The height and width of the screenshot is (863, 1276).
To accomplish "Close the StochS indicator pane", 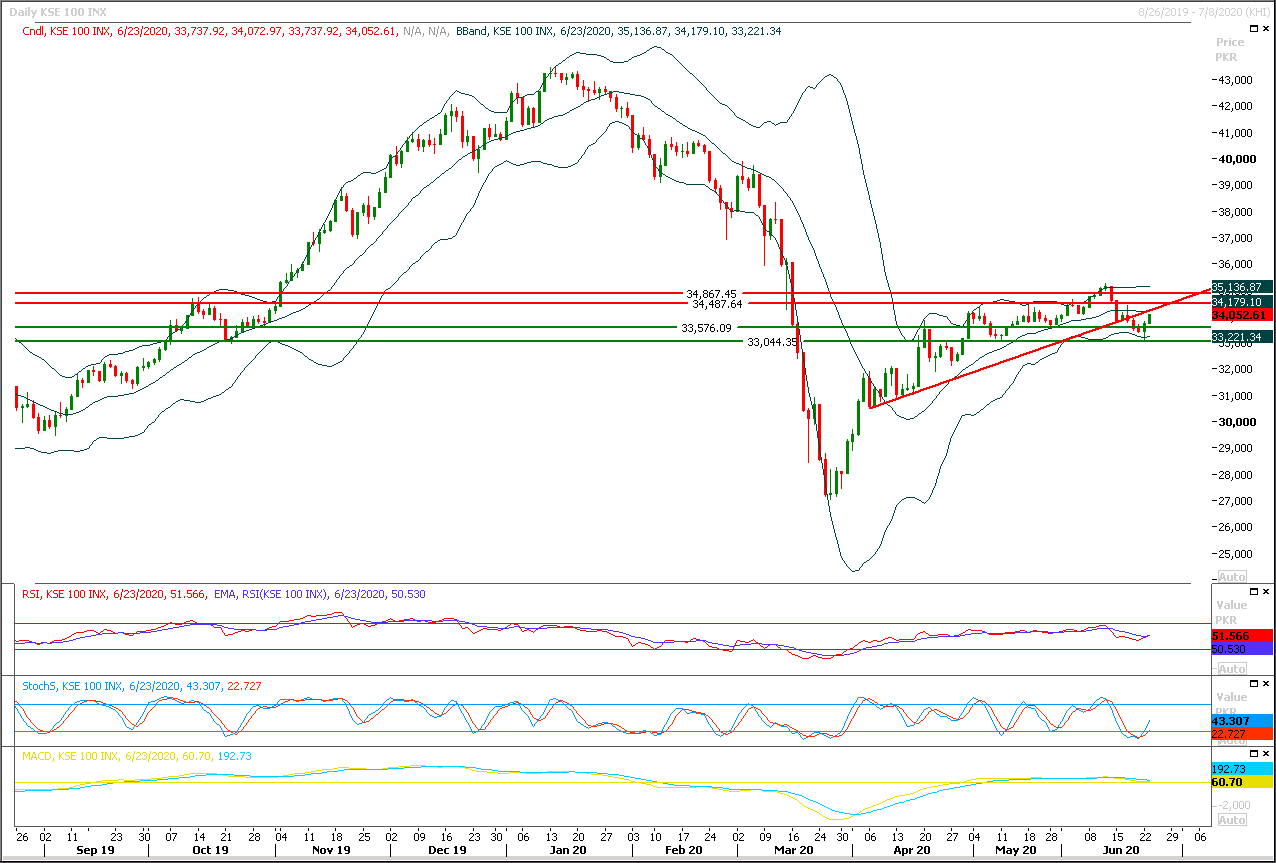I will click(1268, 685).
